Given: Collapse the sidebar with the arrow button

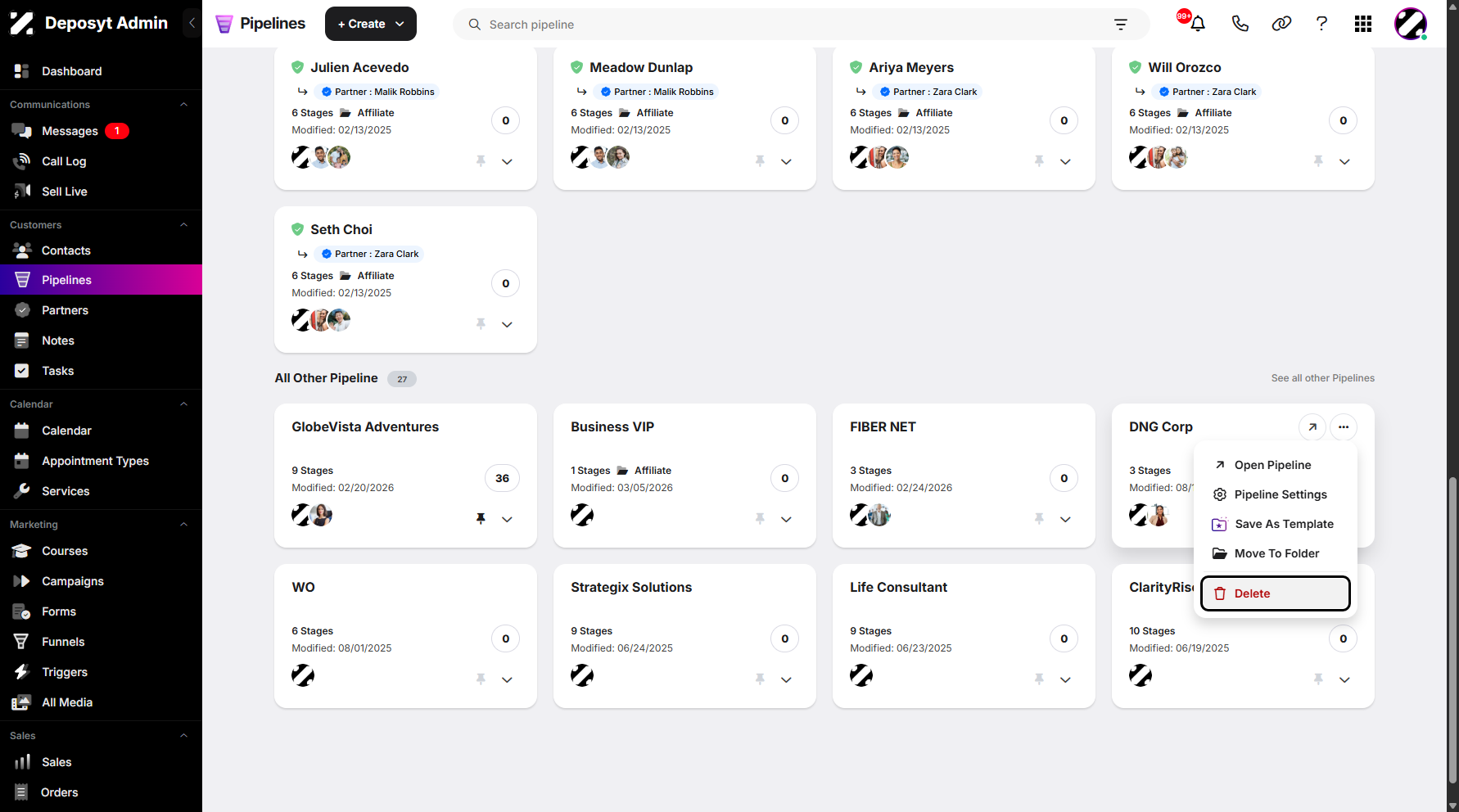Looking at the screenshot, I should coord(192,23).
